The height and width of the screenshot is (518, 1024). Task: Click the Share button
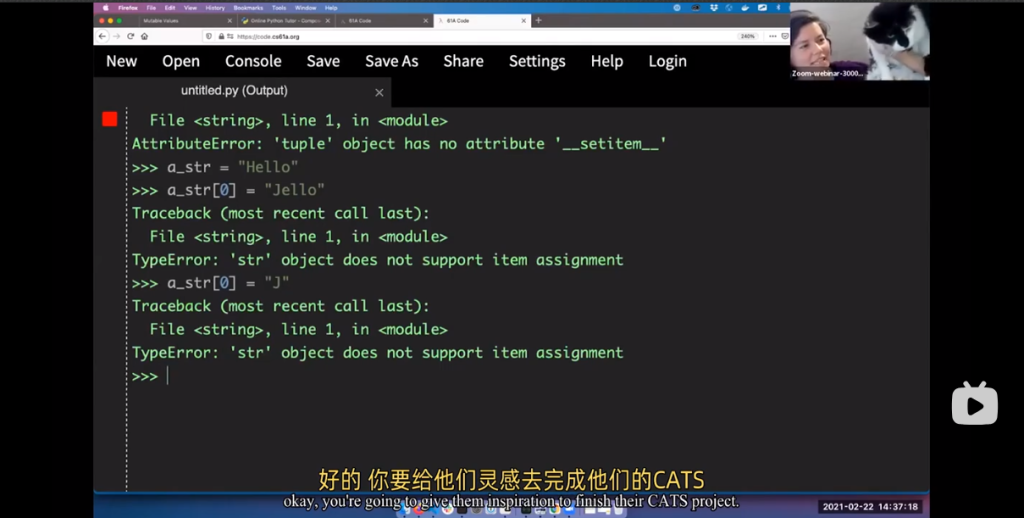pos(463,61)
